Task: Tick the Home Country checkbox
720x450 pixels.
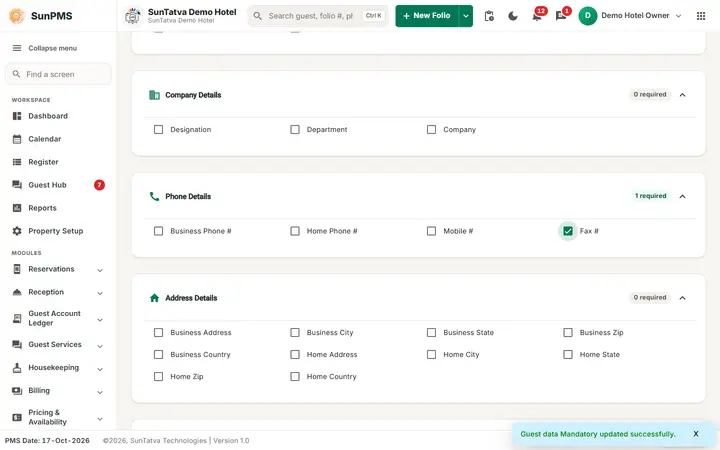Action: pos(295,377)
